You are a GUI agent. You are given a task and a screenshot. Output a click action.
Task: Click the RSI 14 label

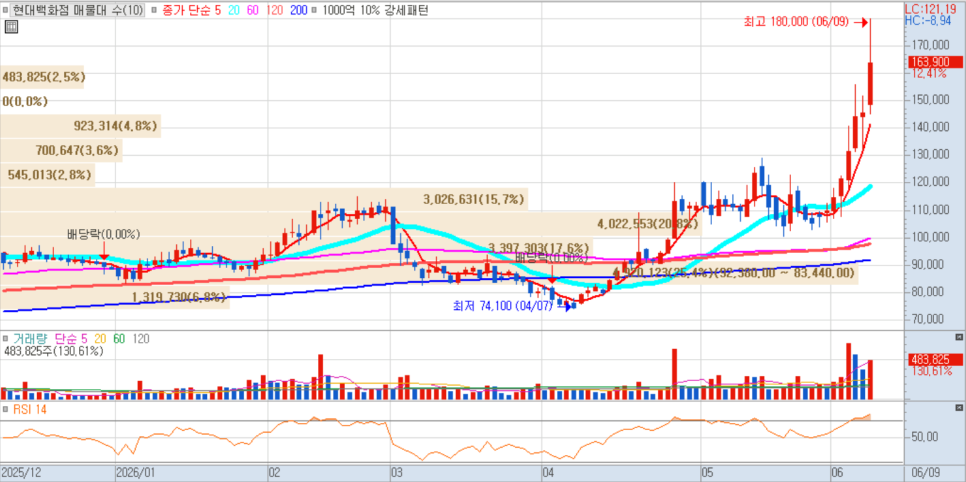29,409
